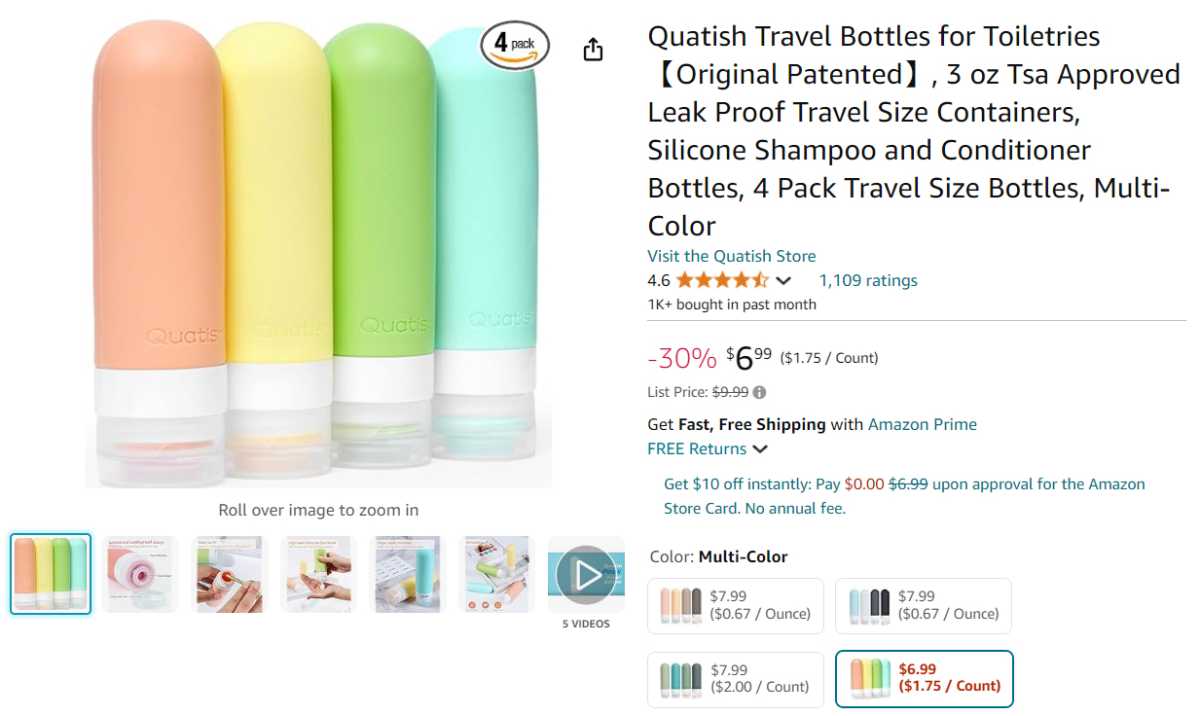The image size is (1200, 716).
Task: View the third thumbnail with hand filling bottle
Action: click(229, 574)
